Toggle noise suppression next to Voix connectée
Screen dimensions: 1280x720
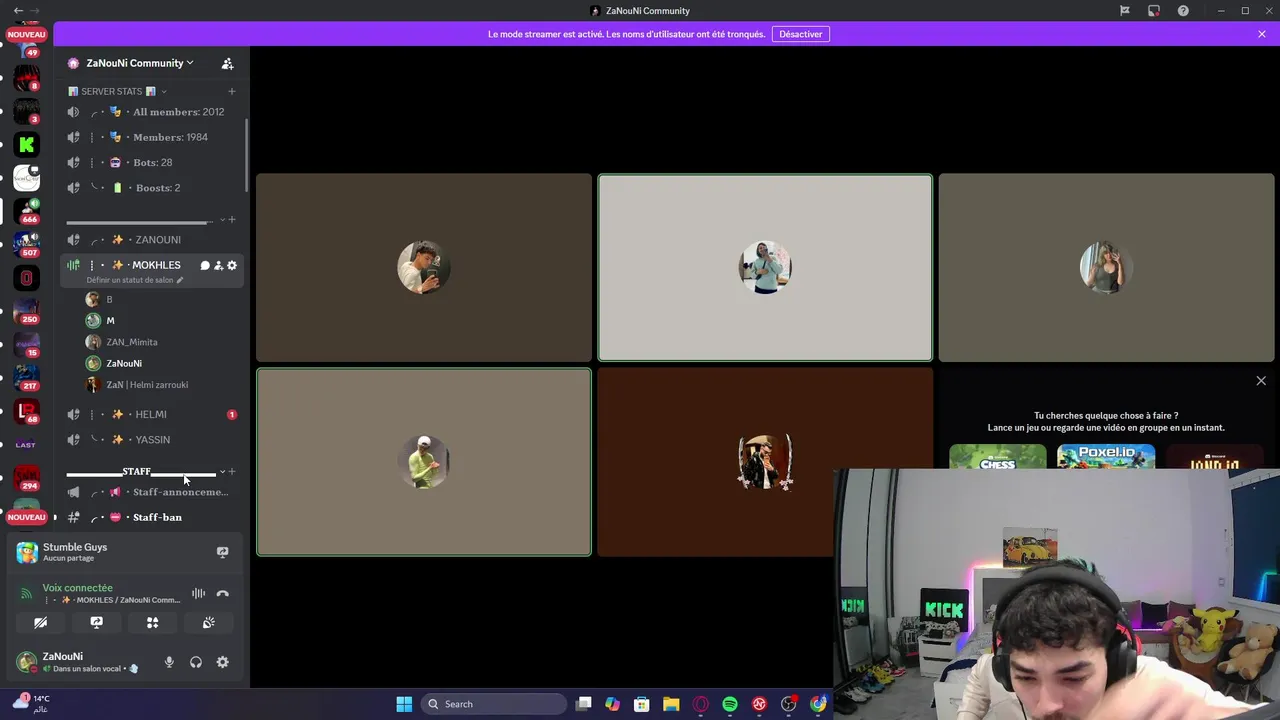pos(198,594)
